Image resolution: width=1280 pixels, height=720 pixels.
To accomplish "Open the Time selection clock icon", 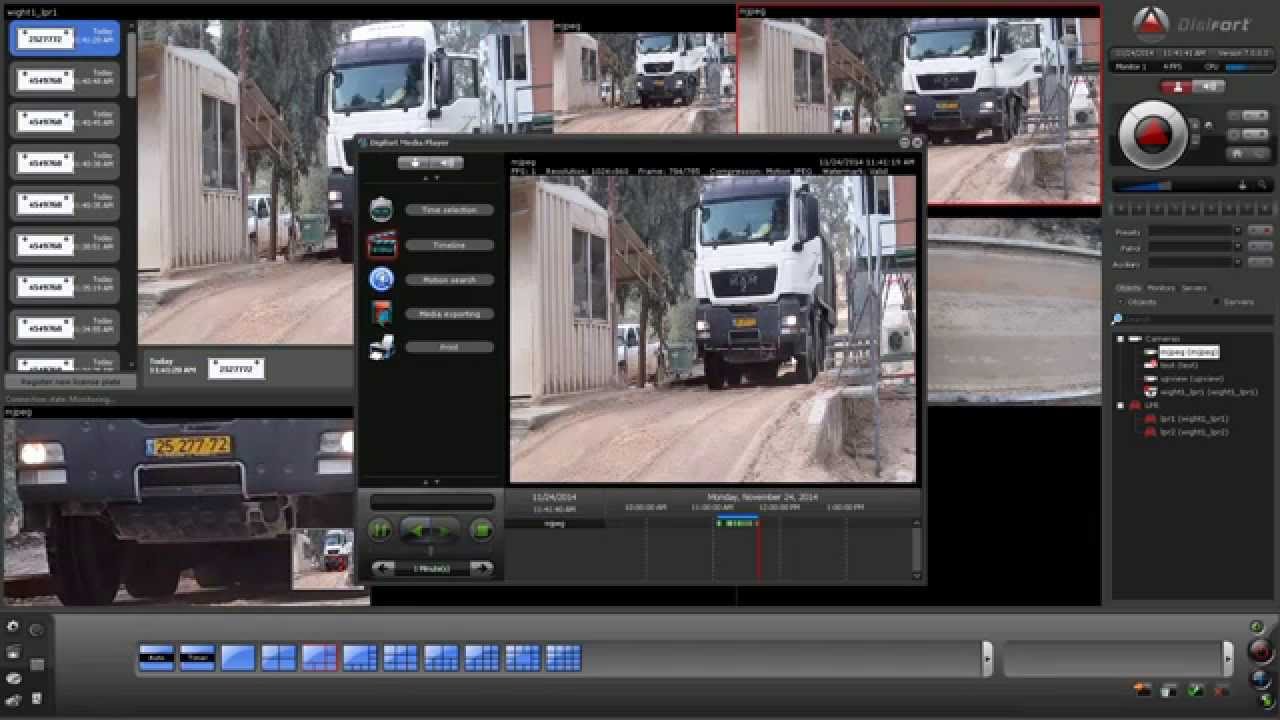I will click(x=381, y=209).
